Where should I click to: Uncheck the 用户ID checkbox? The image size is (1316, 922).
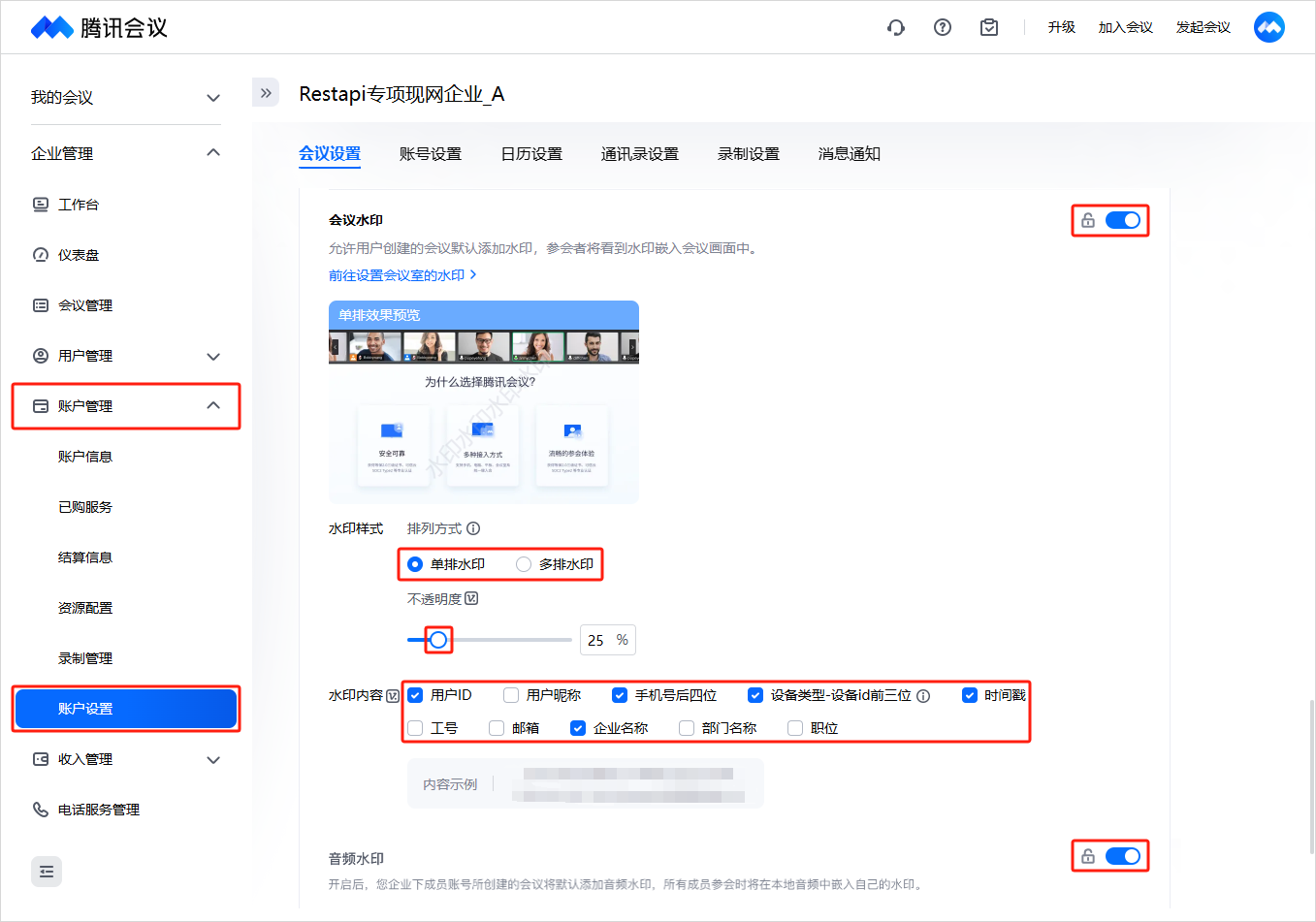coord(415,695)
